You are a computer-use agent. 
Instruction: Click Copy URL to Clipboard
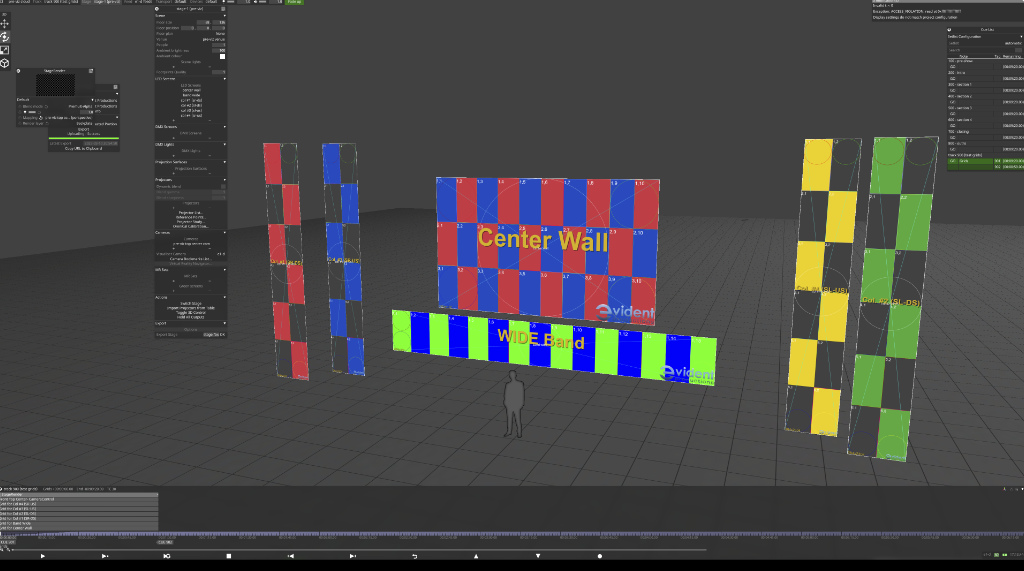point(84,148)
